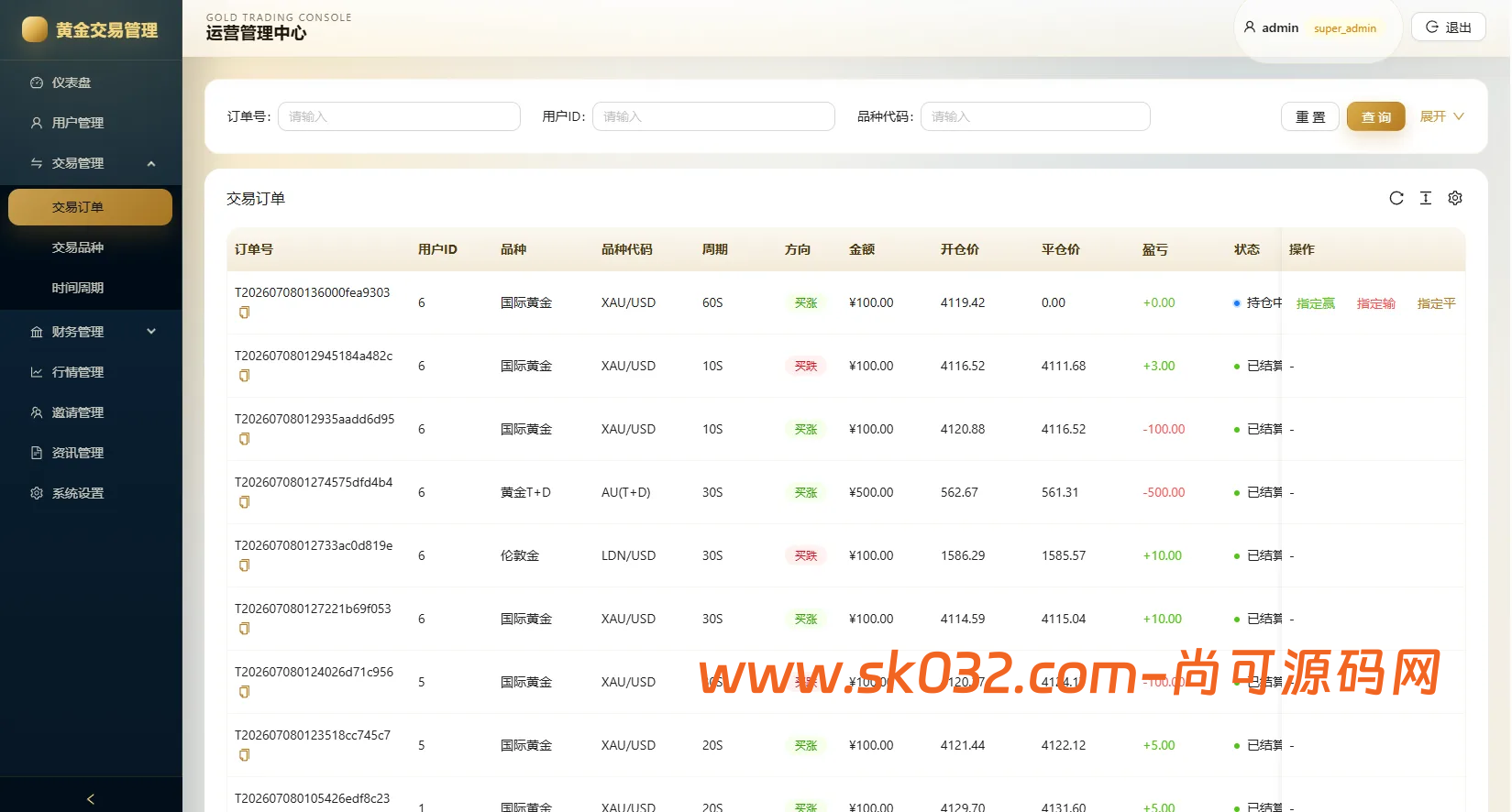Click 持仓中 status in first row
This screenshot has width=1512, height=812.
coord(1258,302)
